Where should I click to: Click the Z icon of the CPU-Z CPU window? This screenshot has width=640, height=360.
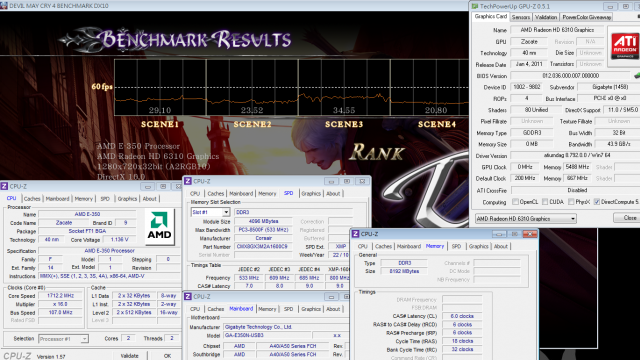tap(4, 186)
